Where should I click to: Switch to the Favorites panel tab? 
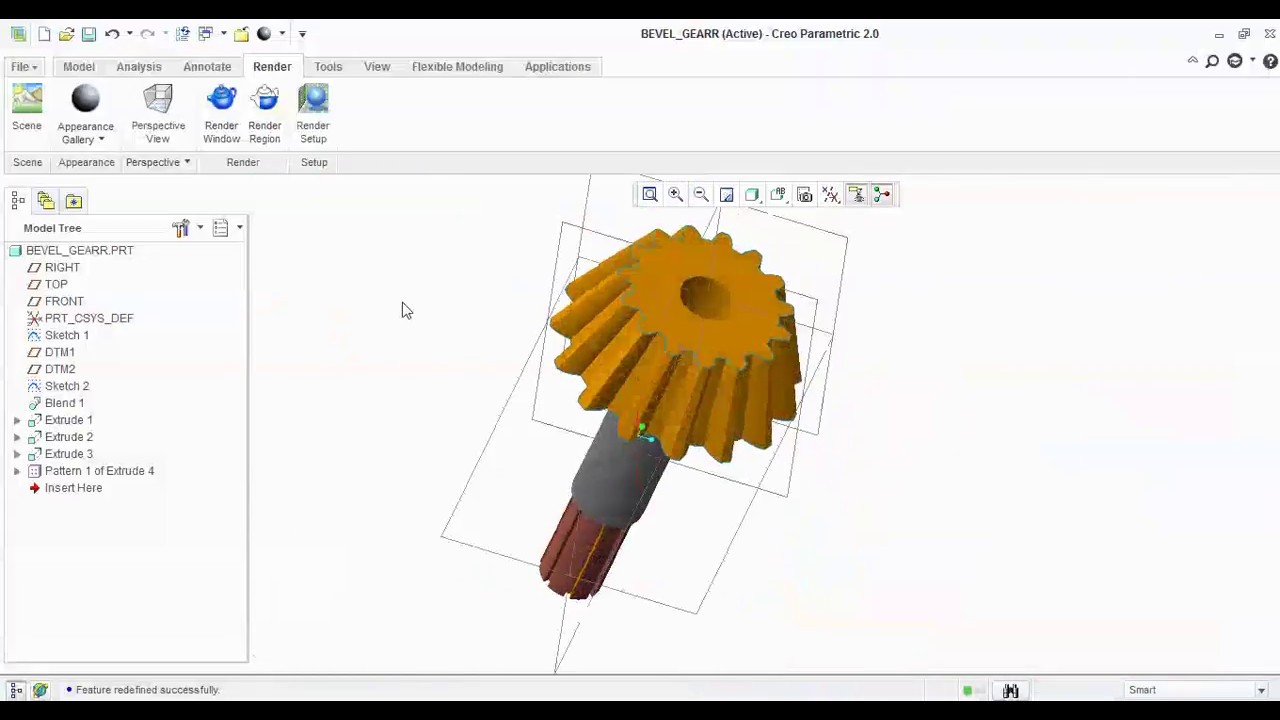[74, 201]
